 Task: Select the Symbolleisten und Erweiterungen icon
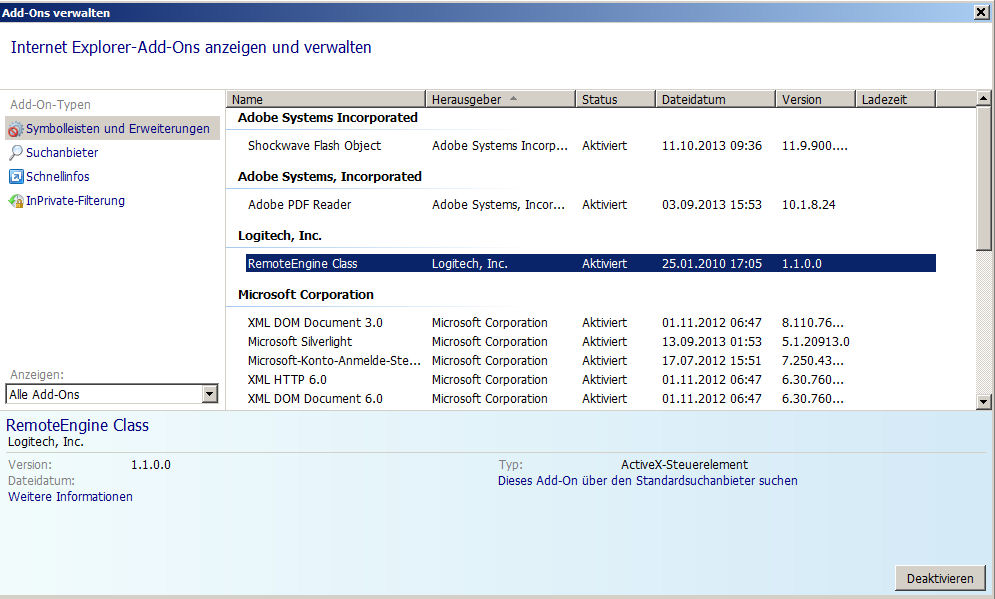[15, 129]
